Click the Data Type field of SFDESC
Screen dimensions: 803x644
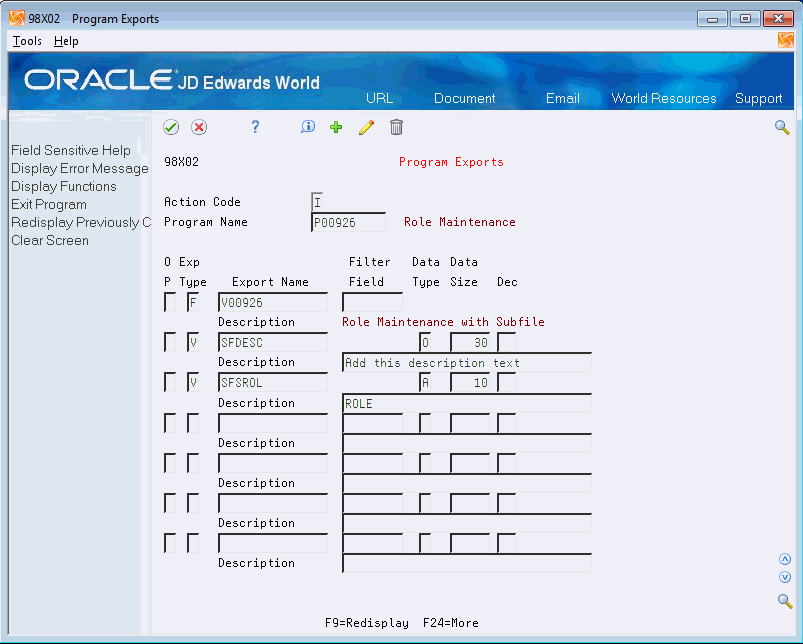pos(425,342)
